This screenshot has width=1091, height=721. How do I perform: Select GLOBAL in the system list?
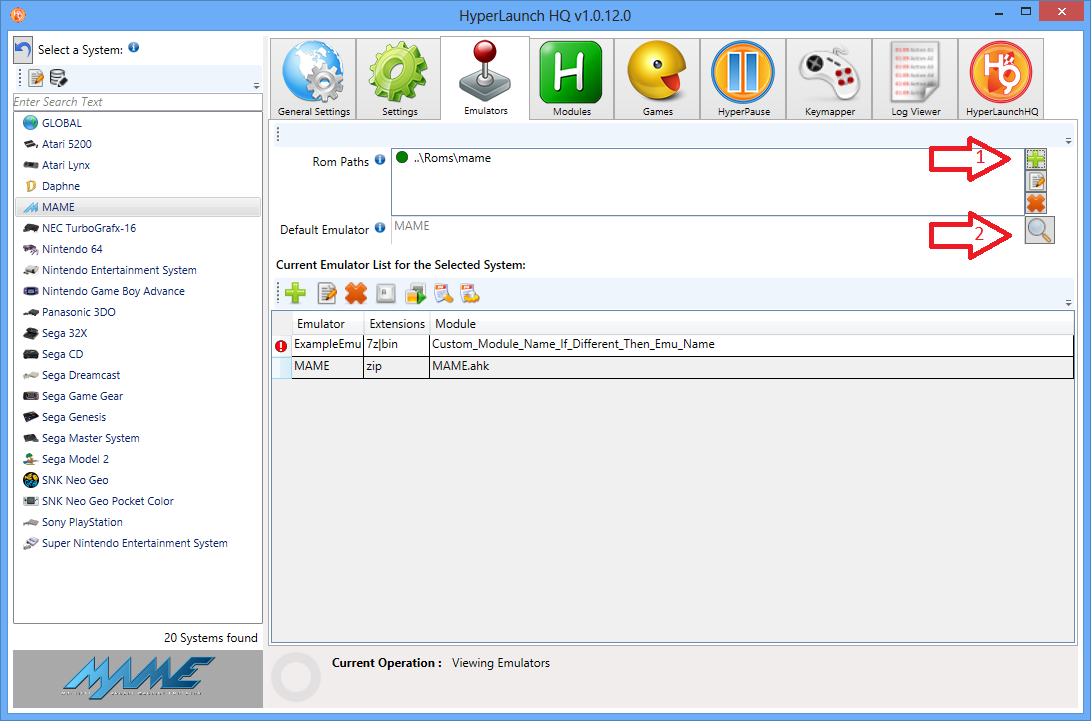138,123
